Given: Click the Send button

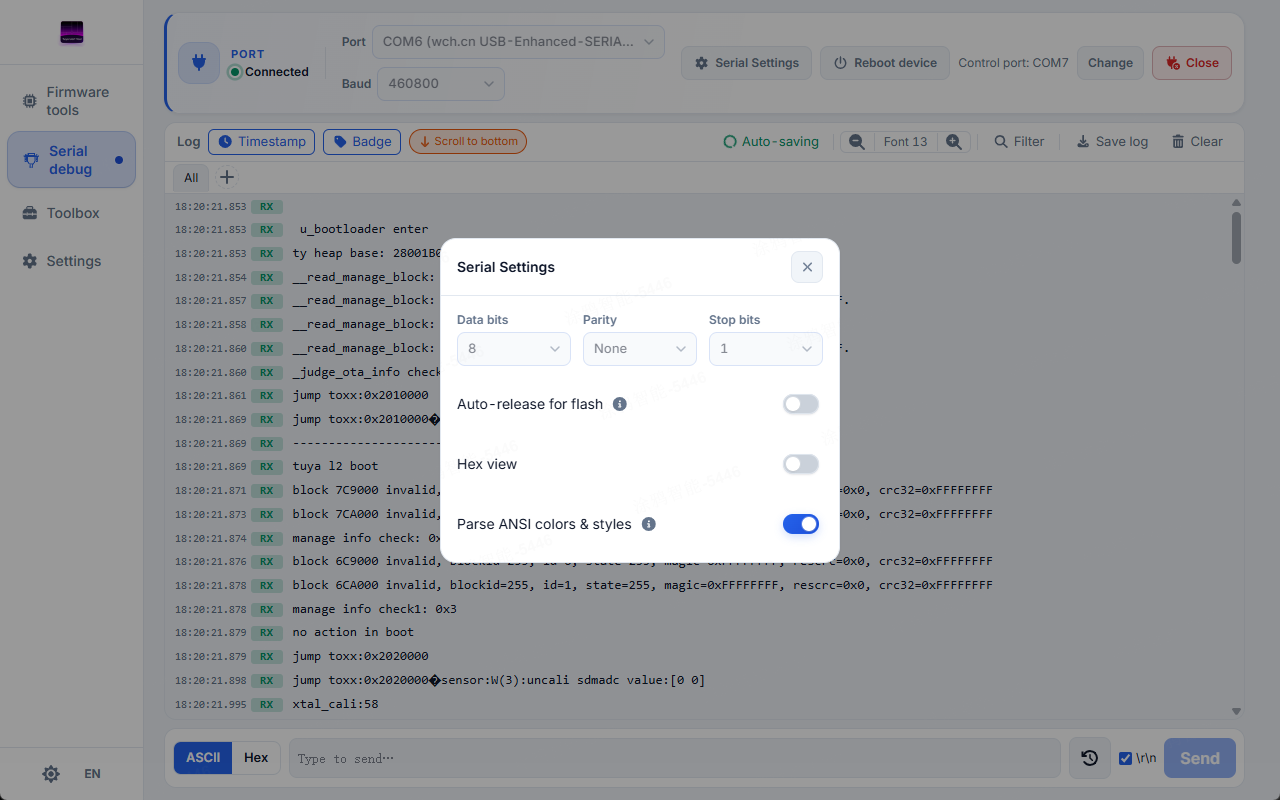Looking at the screenshot, I should (x=1200, y=758).
